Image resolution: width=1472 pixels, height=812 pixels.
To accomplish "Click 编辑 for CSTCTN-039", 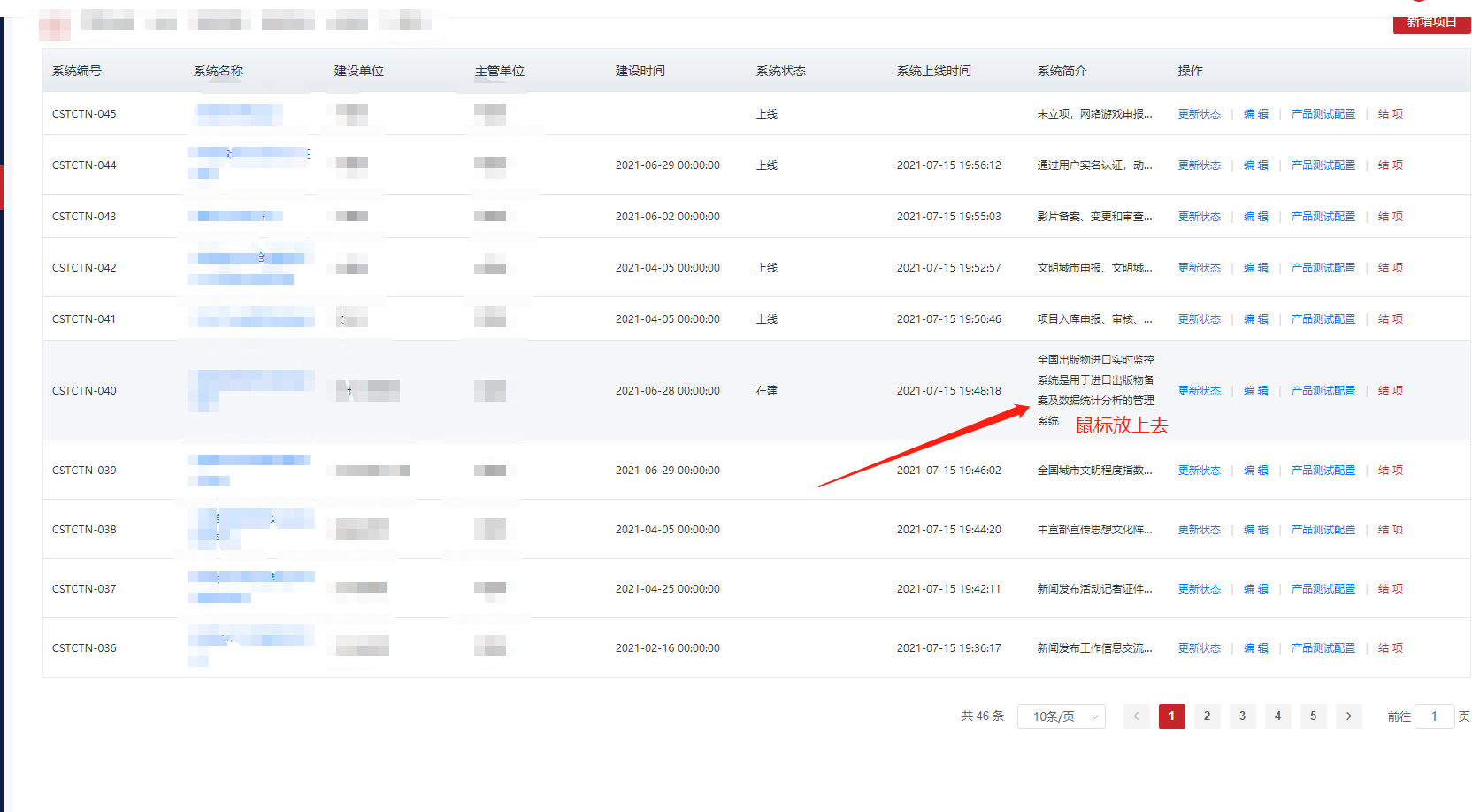I will point(1255,471).
